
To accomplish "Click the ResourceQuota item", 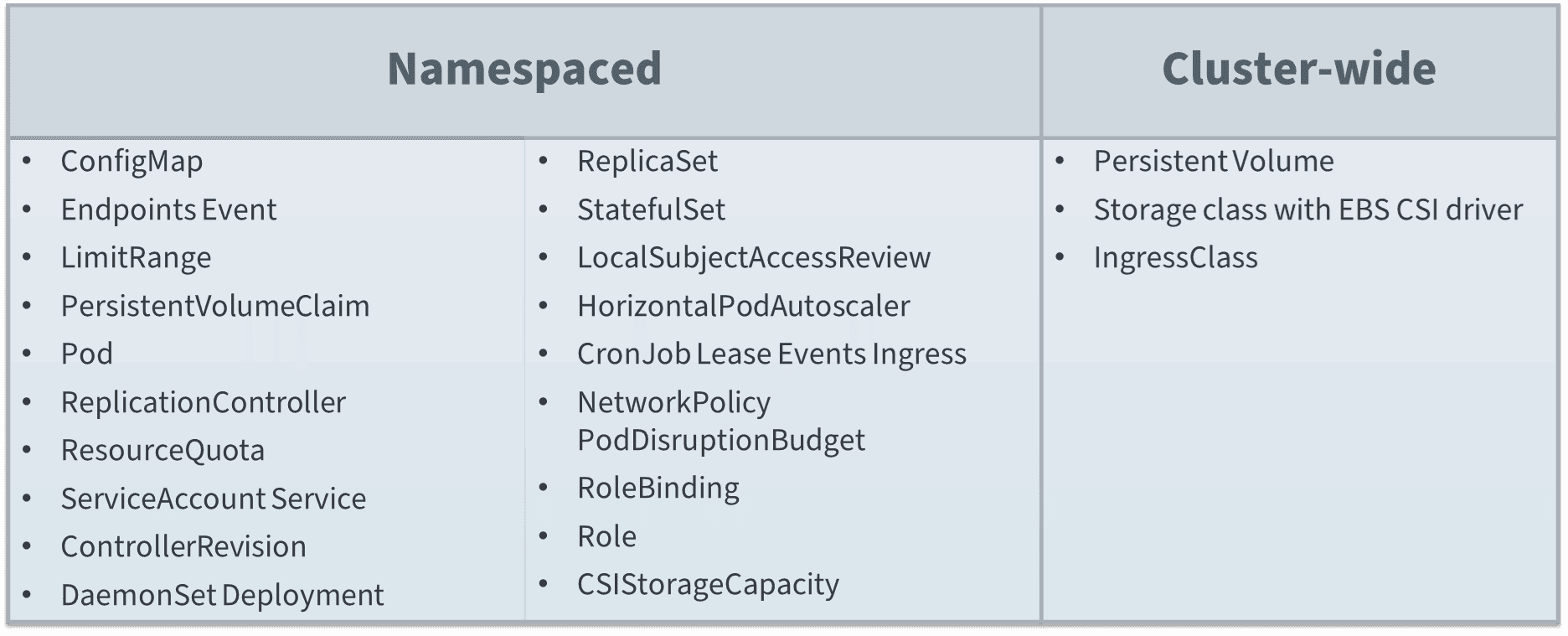I will (x=162, y=450).
